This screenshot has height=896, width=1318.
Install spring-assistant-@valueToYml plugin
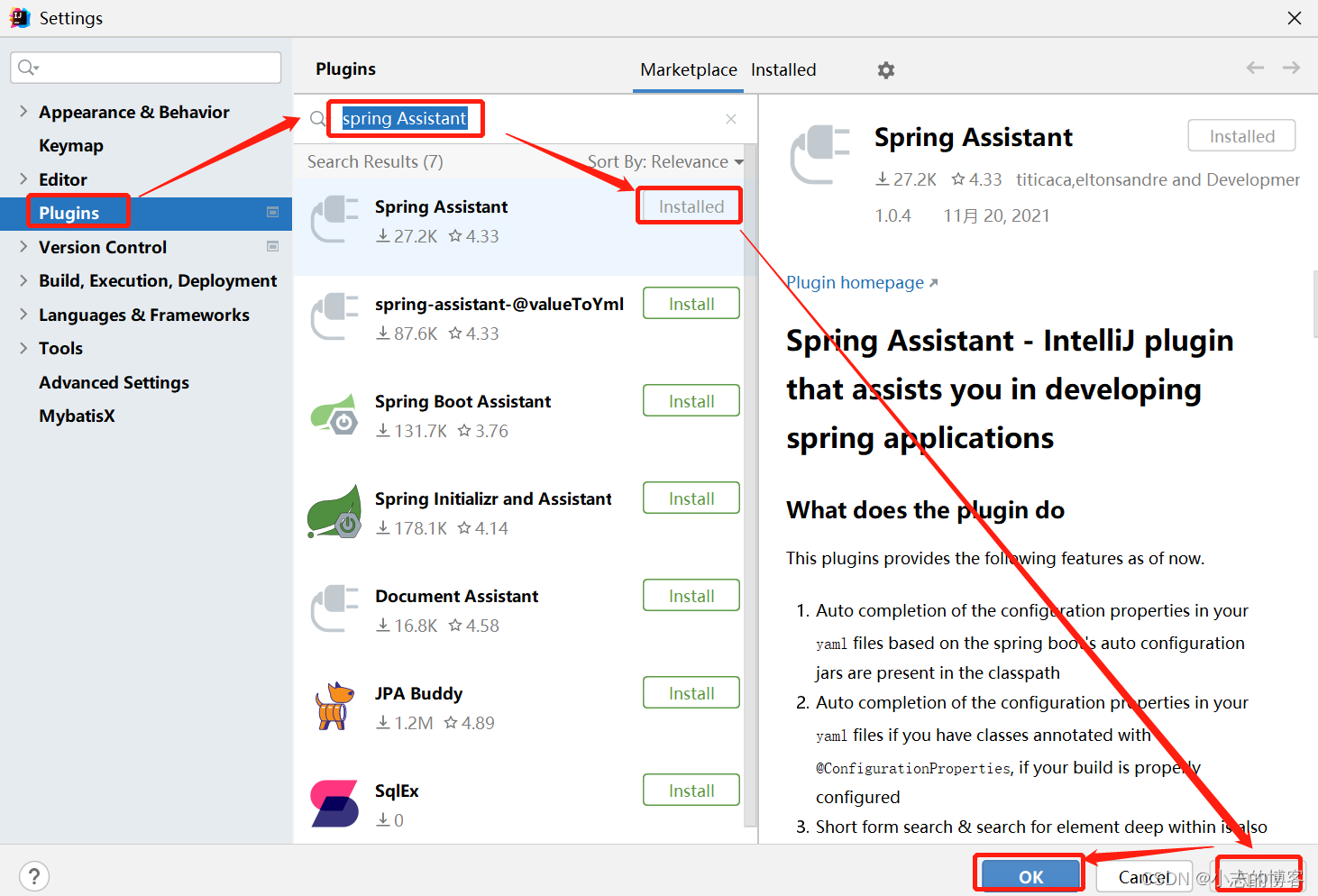pos(691,304)
